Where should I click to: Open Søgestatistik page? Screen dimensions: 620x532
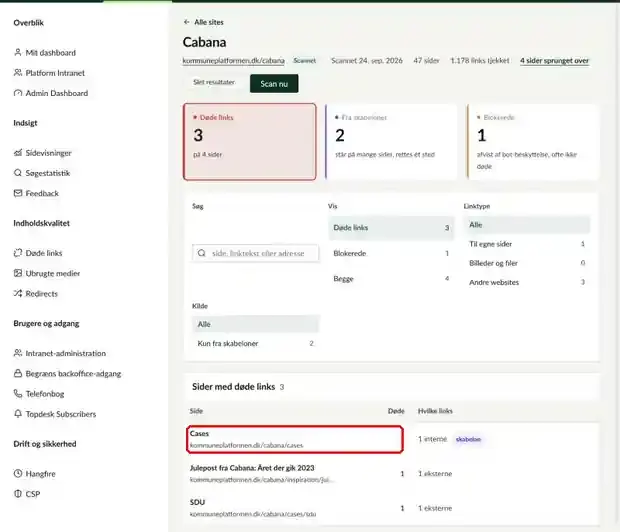[x=48, y=173]
